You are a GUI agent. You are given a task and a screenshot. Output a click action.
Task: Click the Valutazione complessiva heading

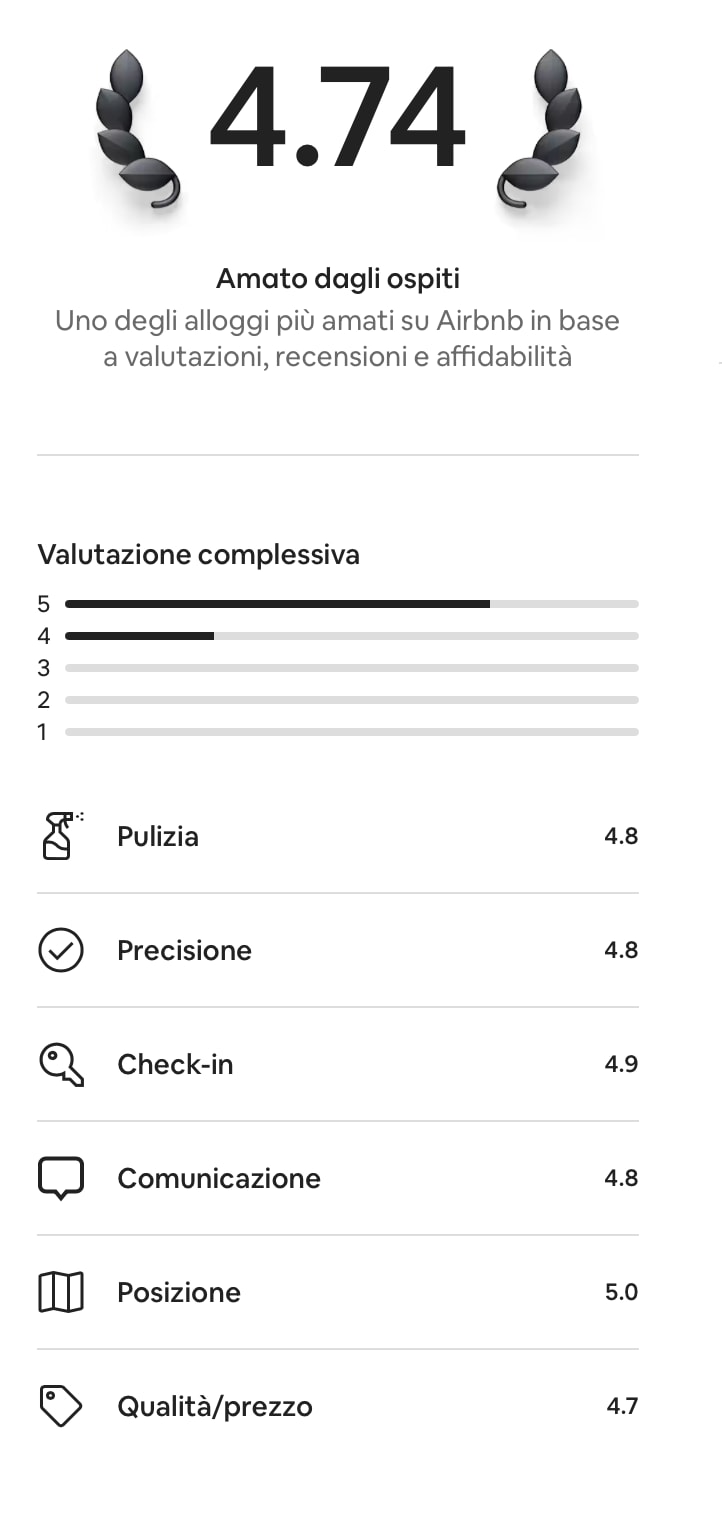(198, 554)
